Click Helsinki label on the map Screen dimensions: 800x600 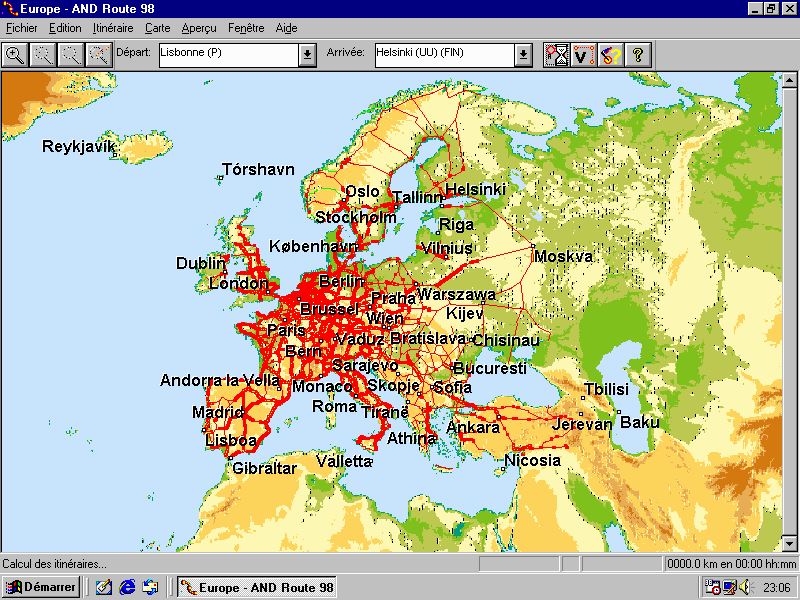click(x=476, y=189)
